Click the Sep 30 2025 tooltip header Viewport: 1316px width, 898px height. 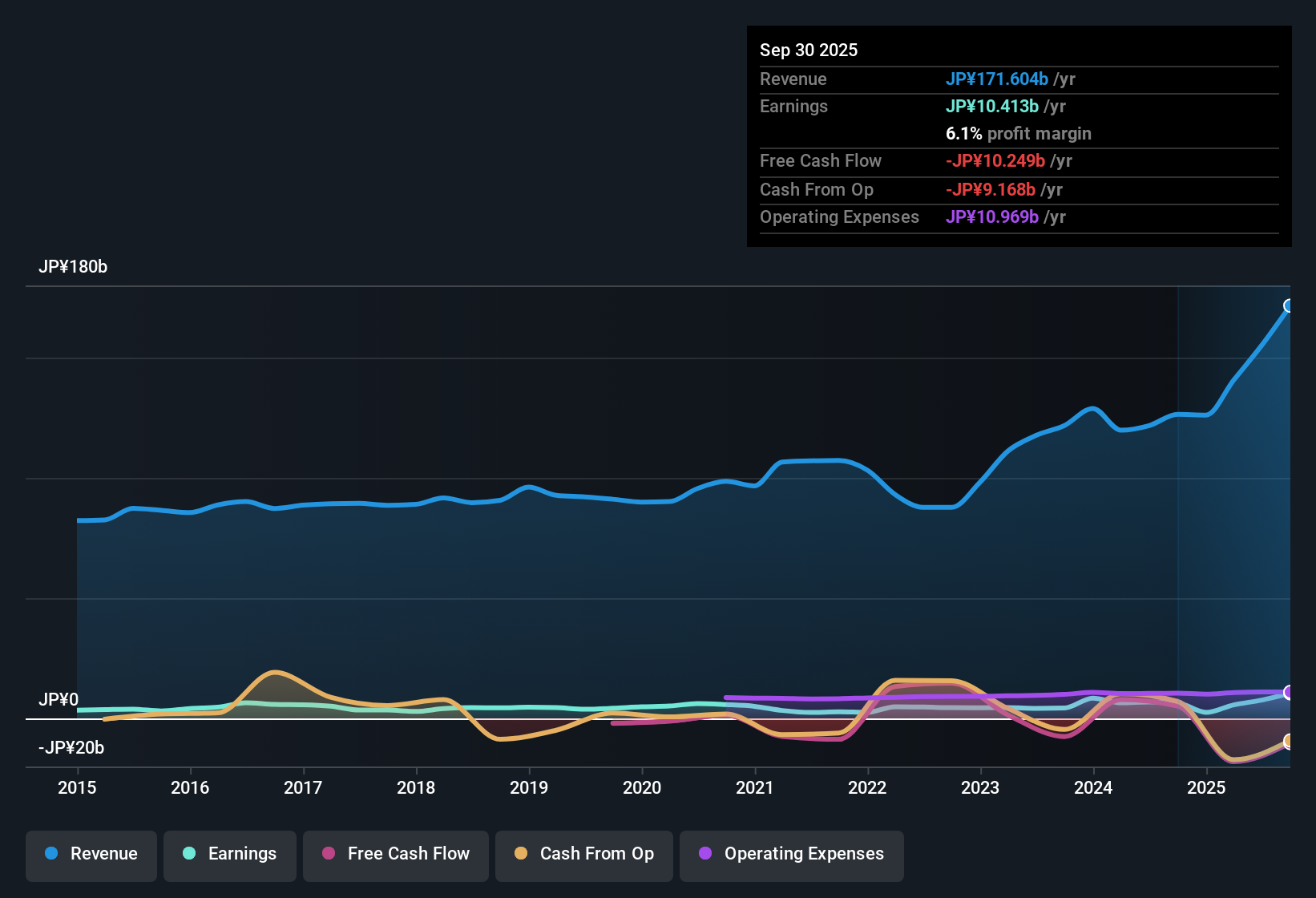(809, 50)
